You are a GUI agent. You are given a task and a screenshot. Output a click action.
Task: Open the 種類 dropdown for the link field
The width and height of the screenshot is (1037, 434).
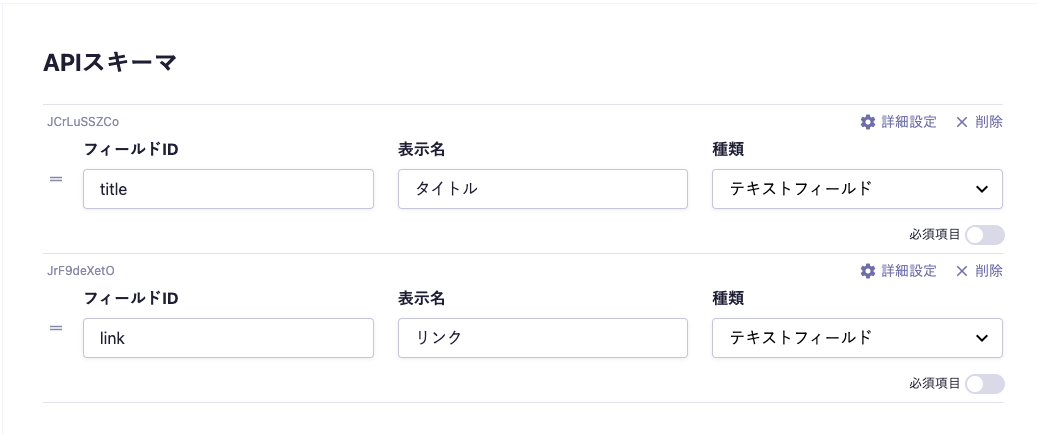[856, 338]
